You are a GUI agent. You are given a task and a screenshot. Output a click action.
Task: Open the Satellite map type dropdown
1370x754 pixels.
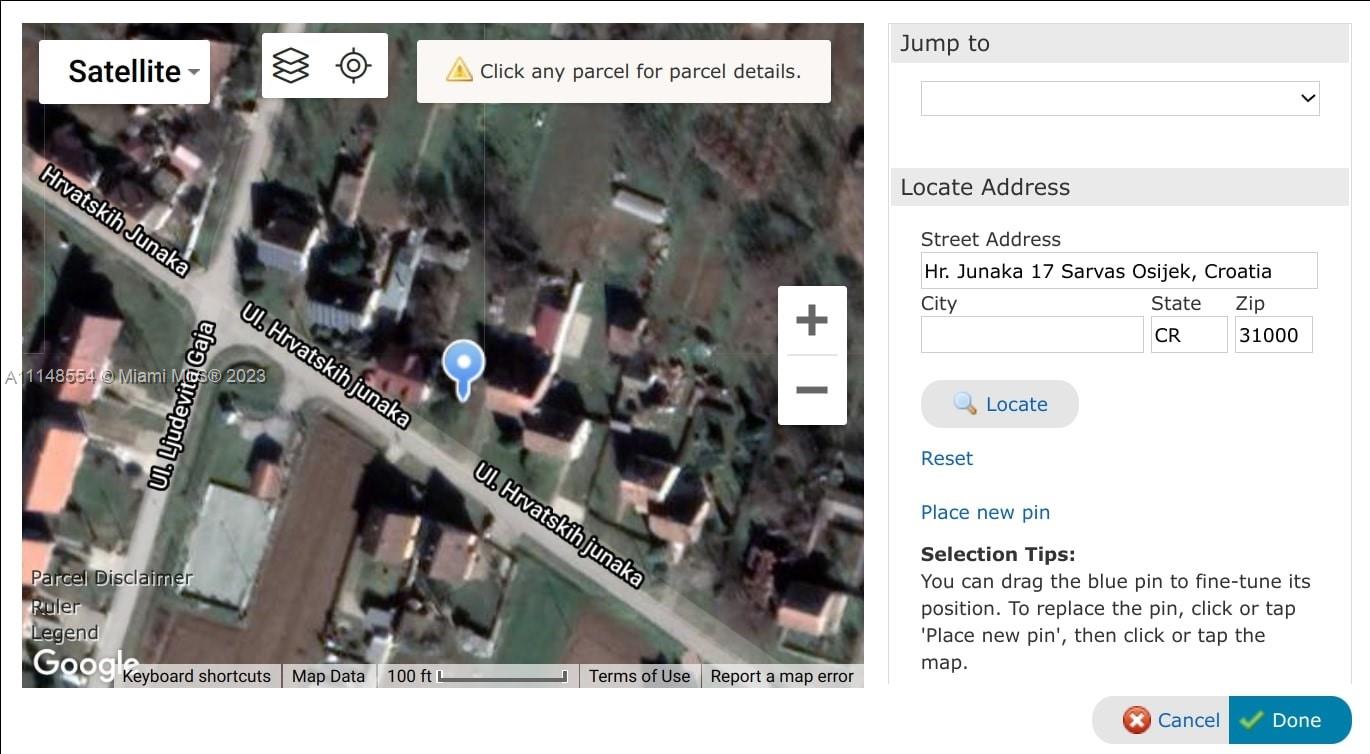pos(124,71)
